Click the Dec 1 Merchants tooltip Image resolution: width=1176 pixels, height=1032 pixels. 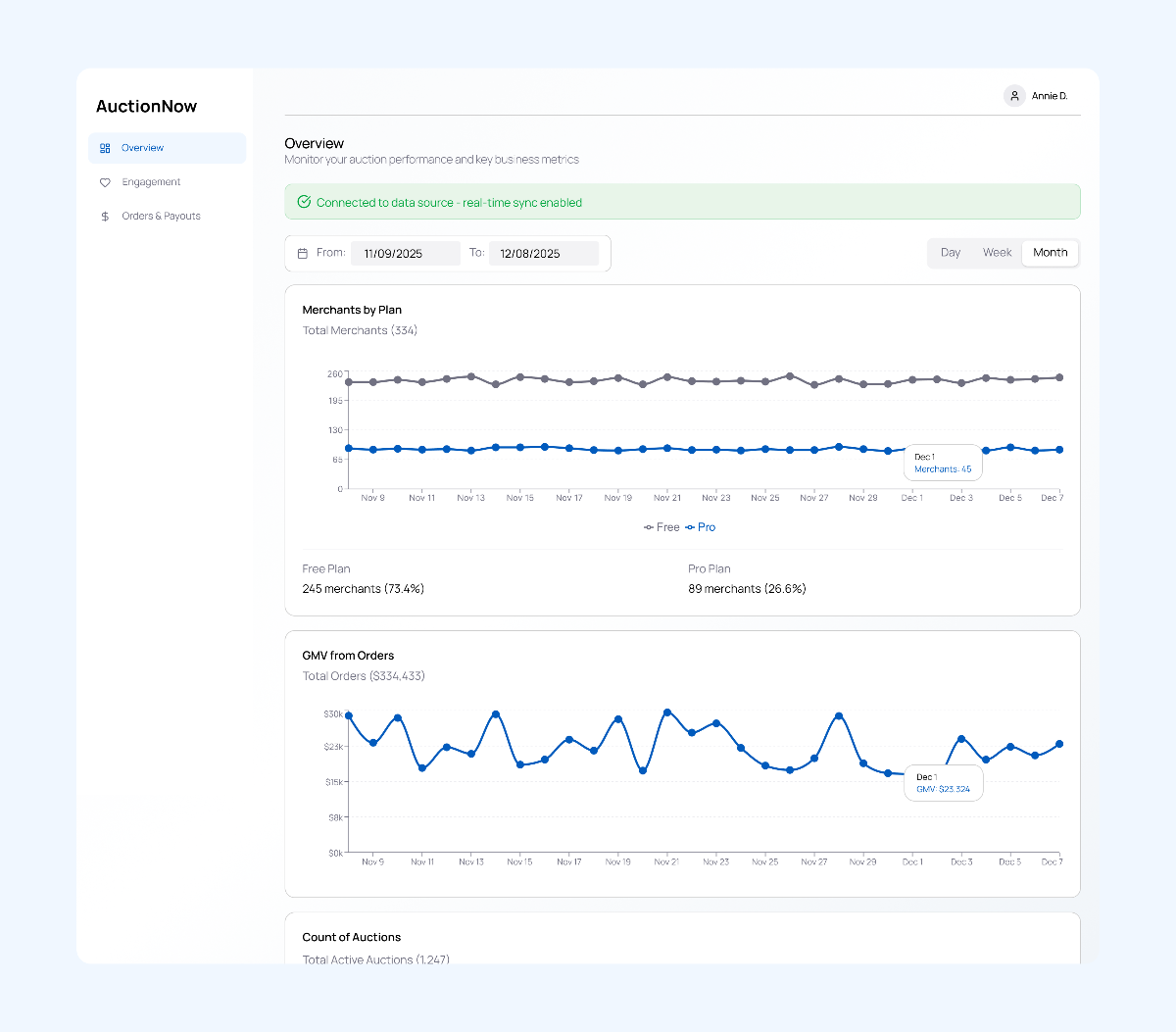(942, 463)
